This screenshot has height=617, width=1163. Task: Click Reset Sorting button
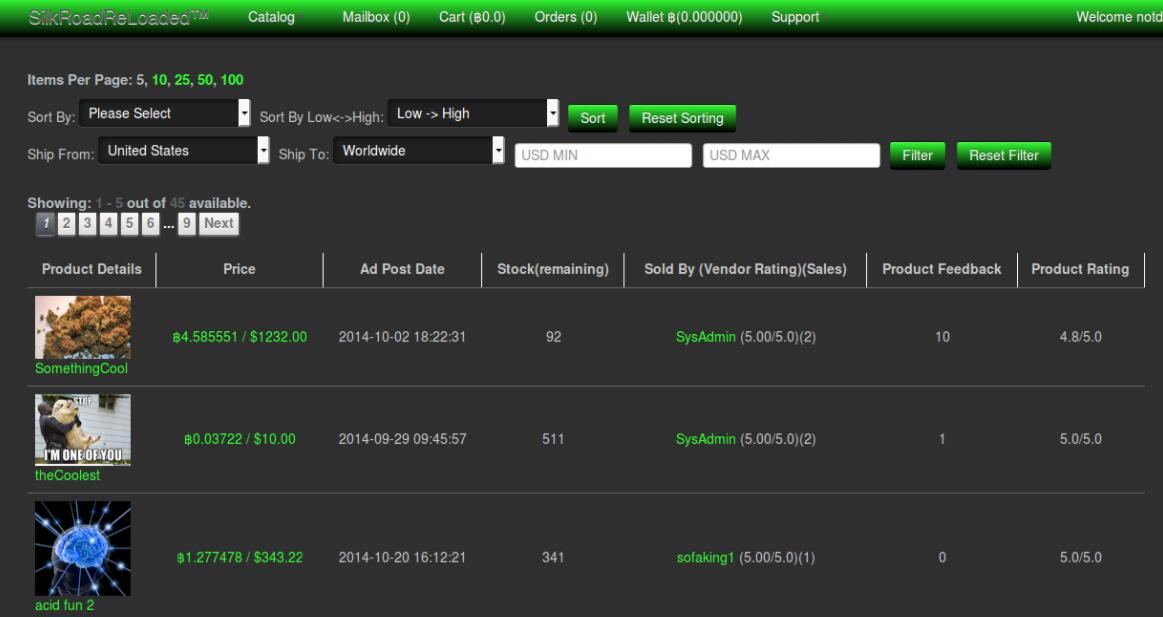pos(682,118)
